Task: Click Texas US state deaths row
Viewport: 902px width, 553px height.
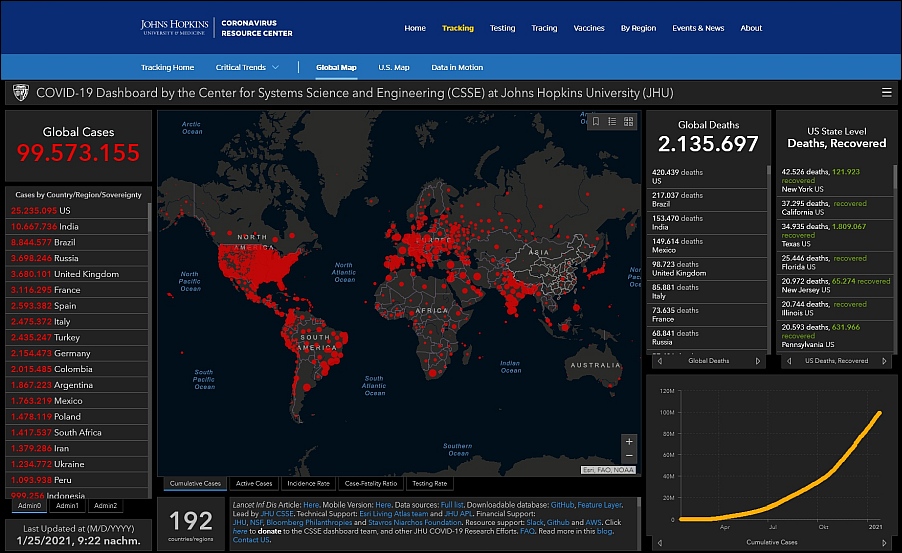Action: tap(835, 235)
